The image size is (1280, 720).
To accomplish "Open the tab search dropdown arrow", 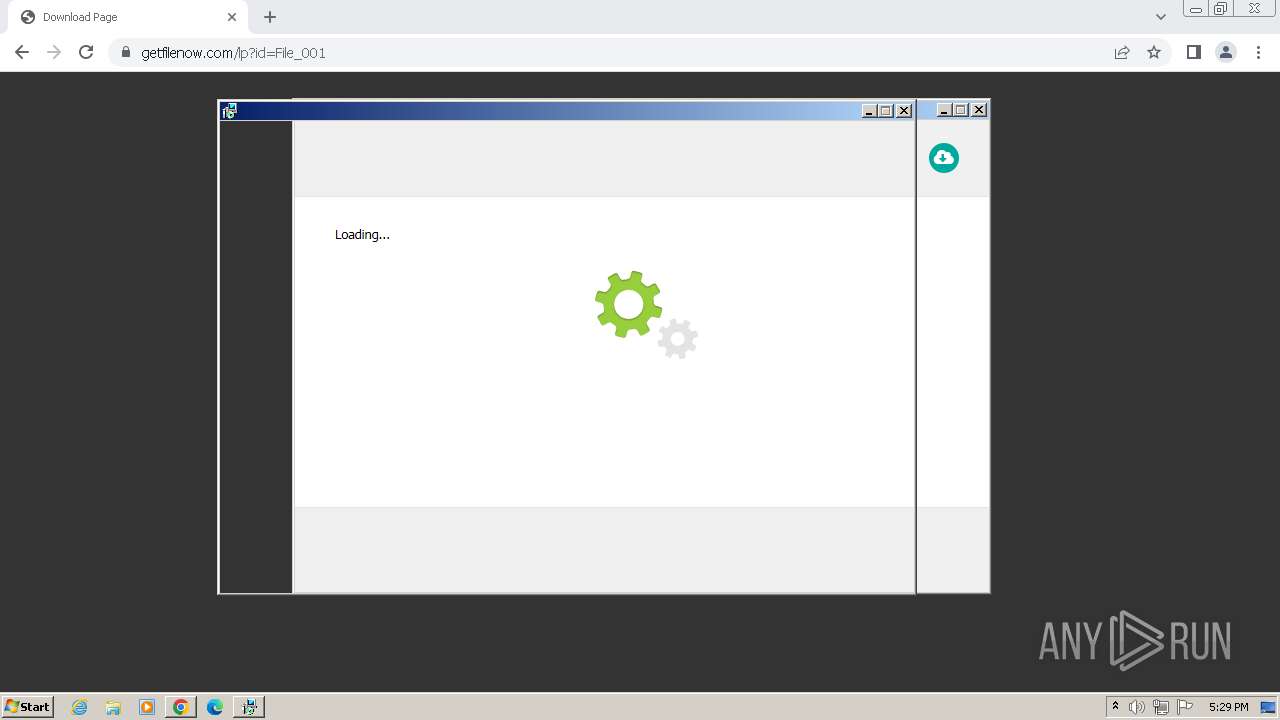I will click(x=1161, y=17).
